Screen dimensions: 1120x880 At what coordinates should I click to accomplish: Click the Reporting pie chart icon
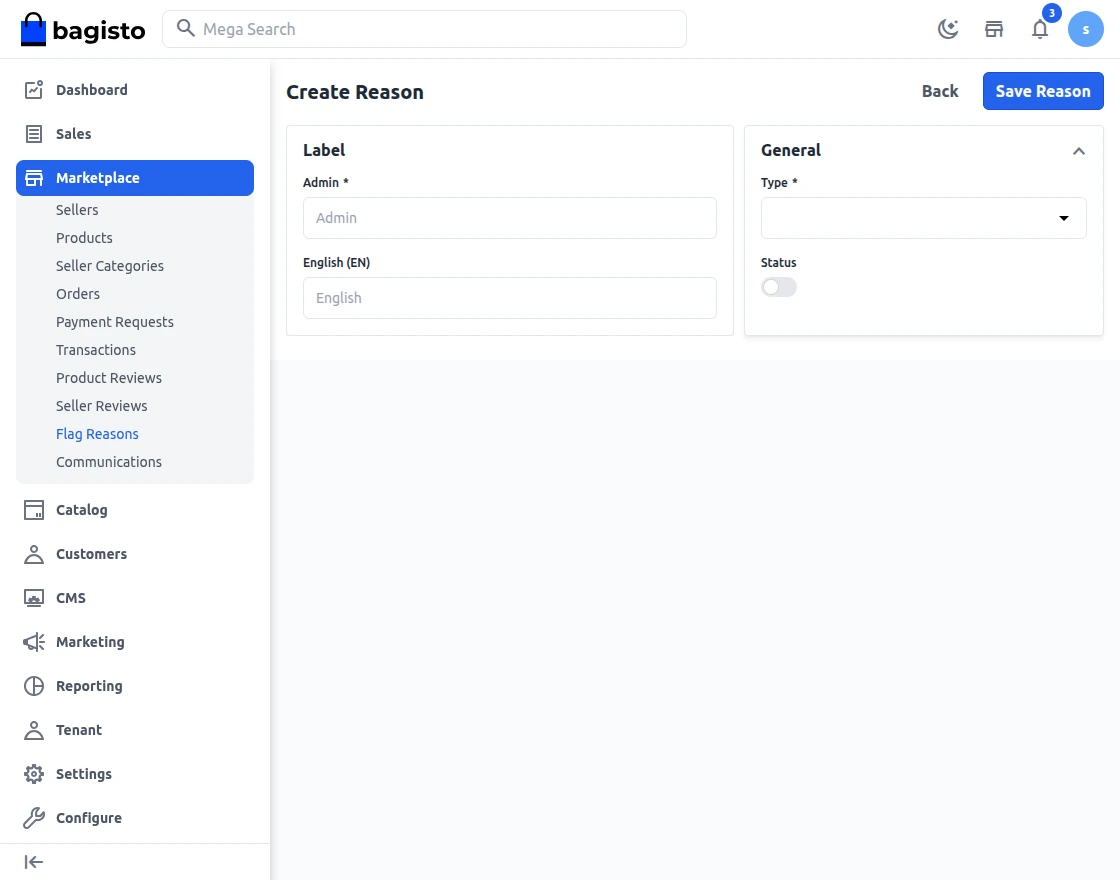click(x=34, y=686)
